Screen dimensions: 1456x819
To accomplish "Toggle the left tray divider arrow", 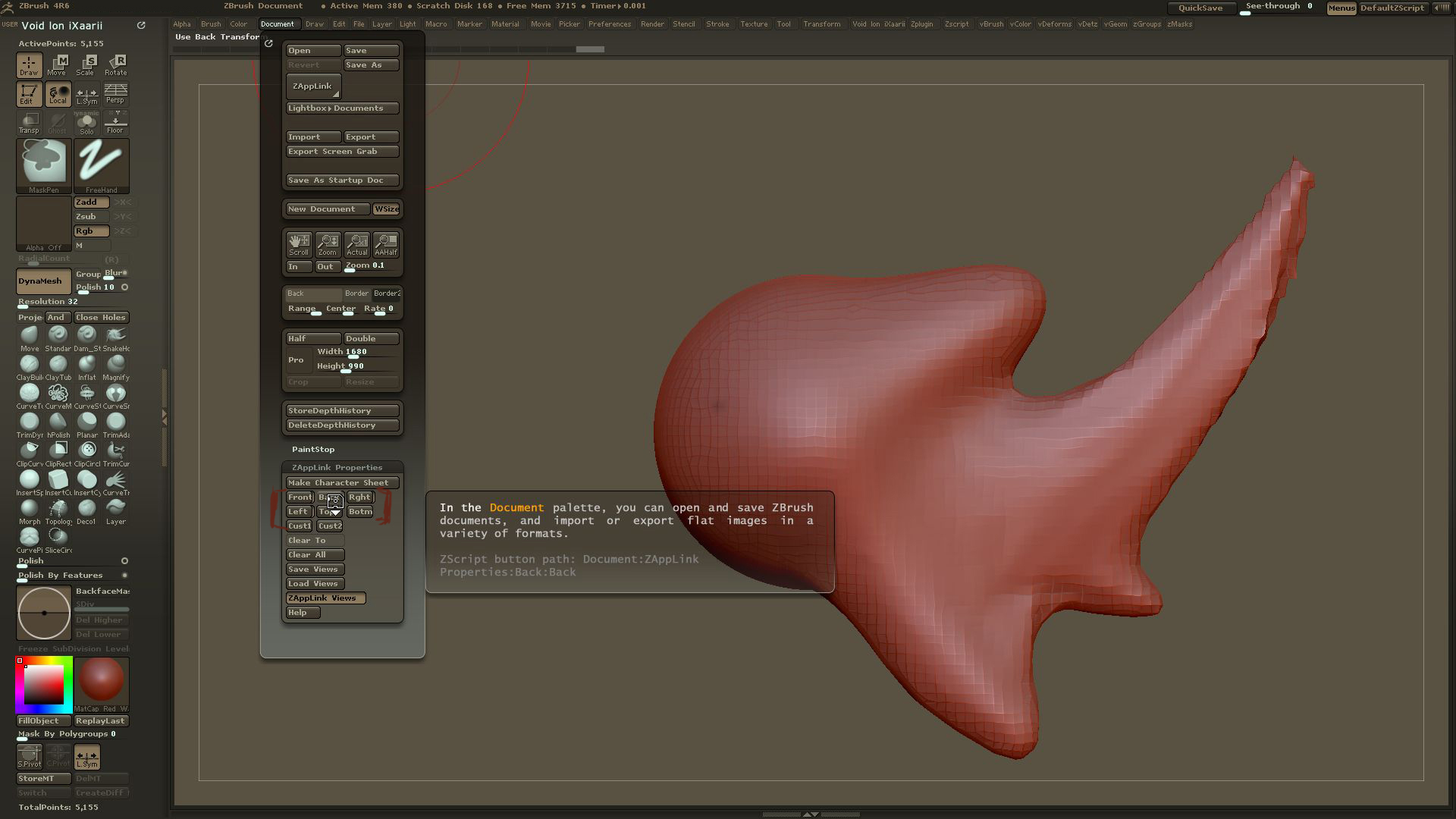I will pyautogui.click(x=164, y=417).
